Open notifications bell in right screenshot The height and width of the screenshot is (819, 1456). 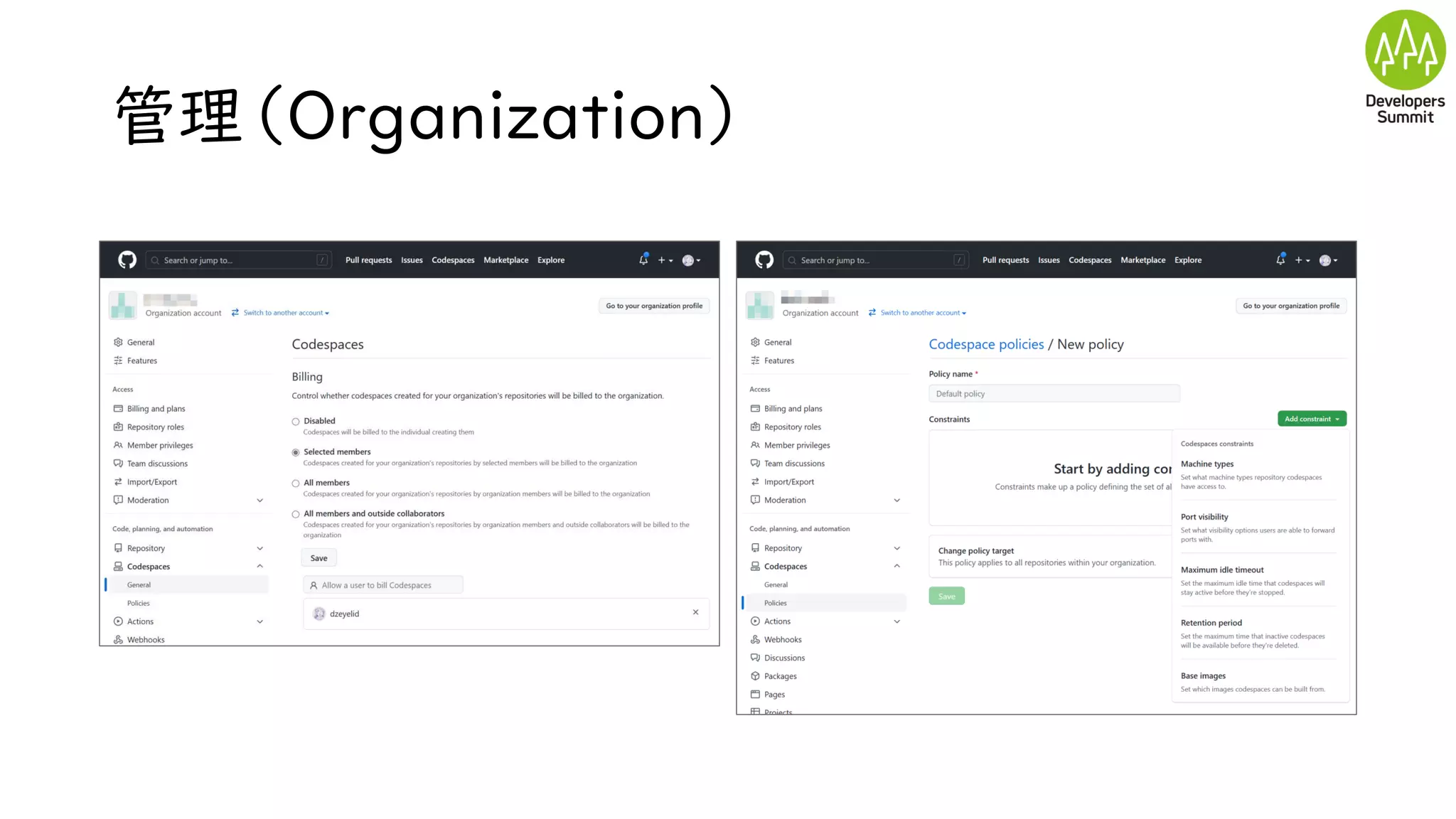click(1280, 259)
